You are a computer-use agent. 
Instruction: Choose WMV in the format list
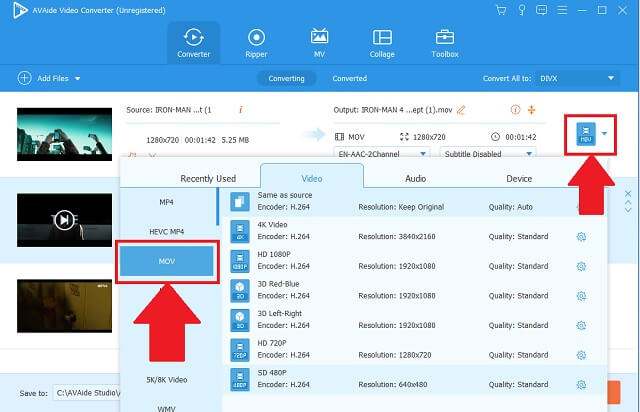pos(167,408)
